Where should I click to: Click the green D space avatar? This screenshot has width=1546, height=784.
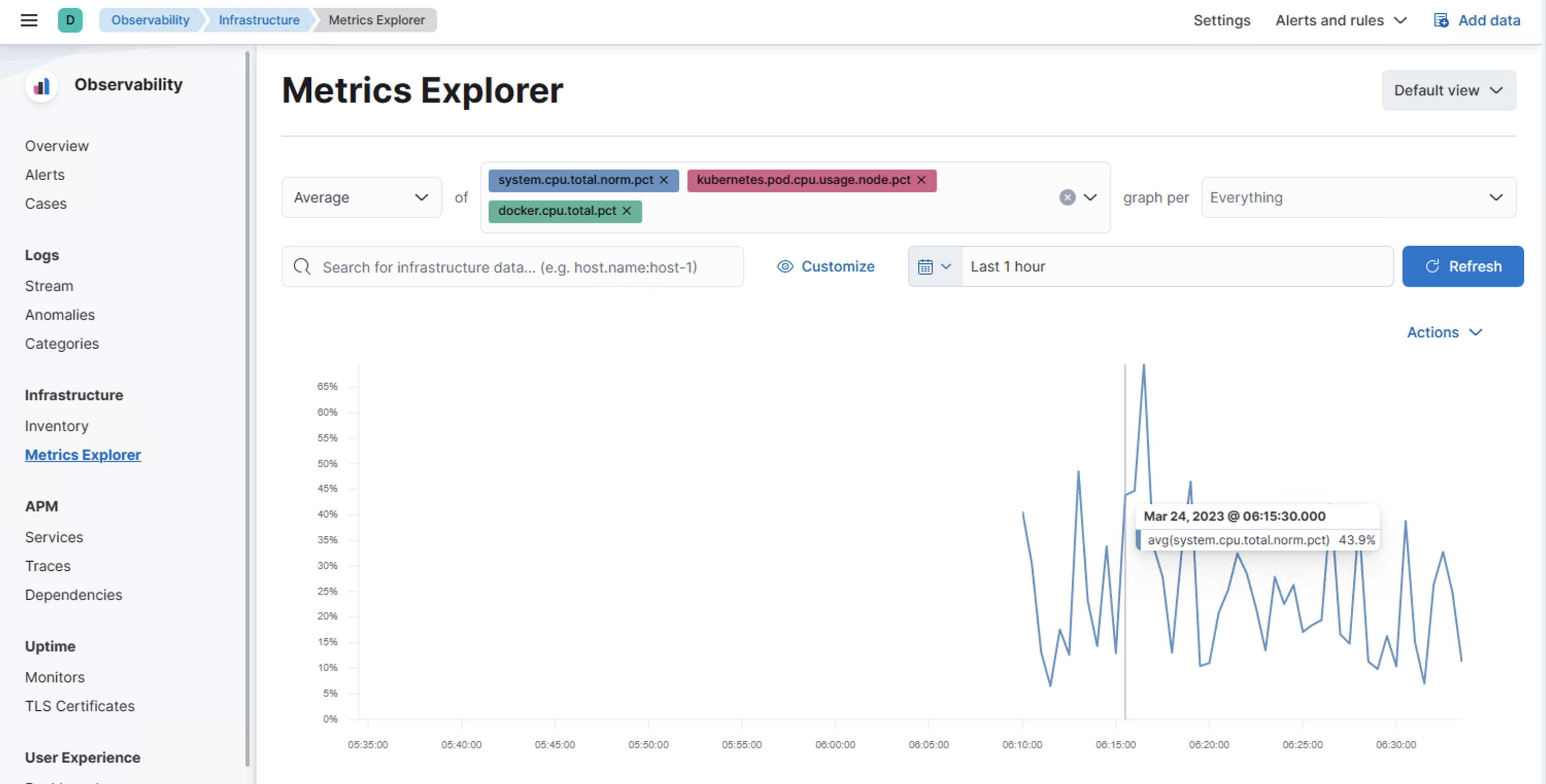tap(70, 20)
